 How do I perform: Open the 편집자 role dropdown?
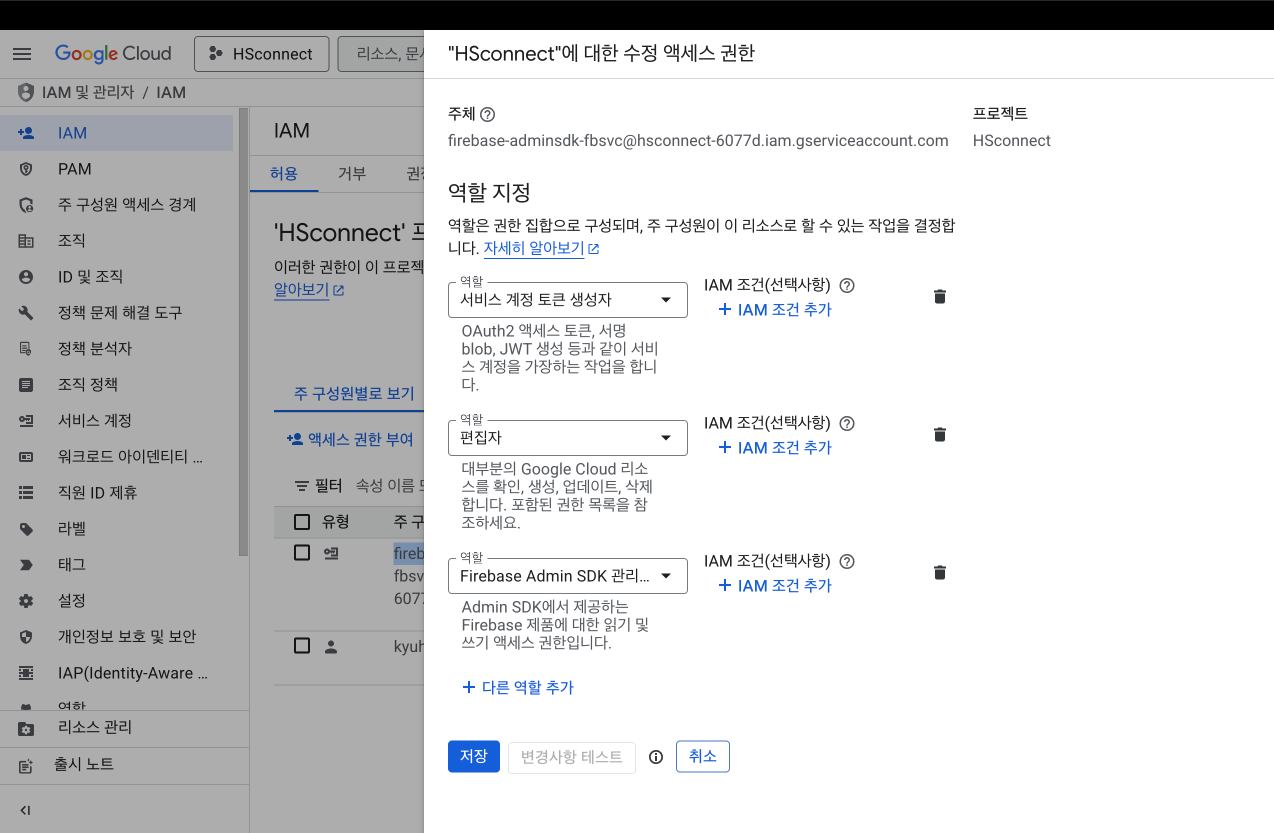click(x=568, y=438)
